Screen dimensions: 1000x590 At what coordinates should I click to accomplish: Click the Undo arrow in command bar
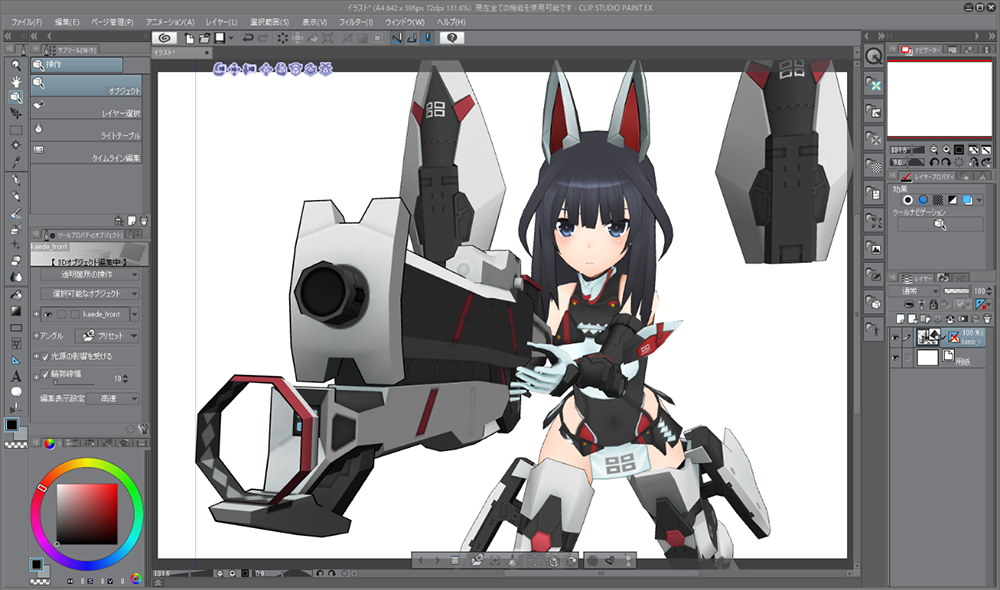248,38
